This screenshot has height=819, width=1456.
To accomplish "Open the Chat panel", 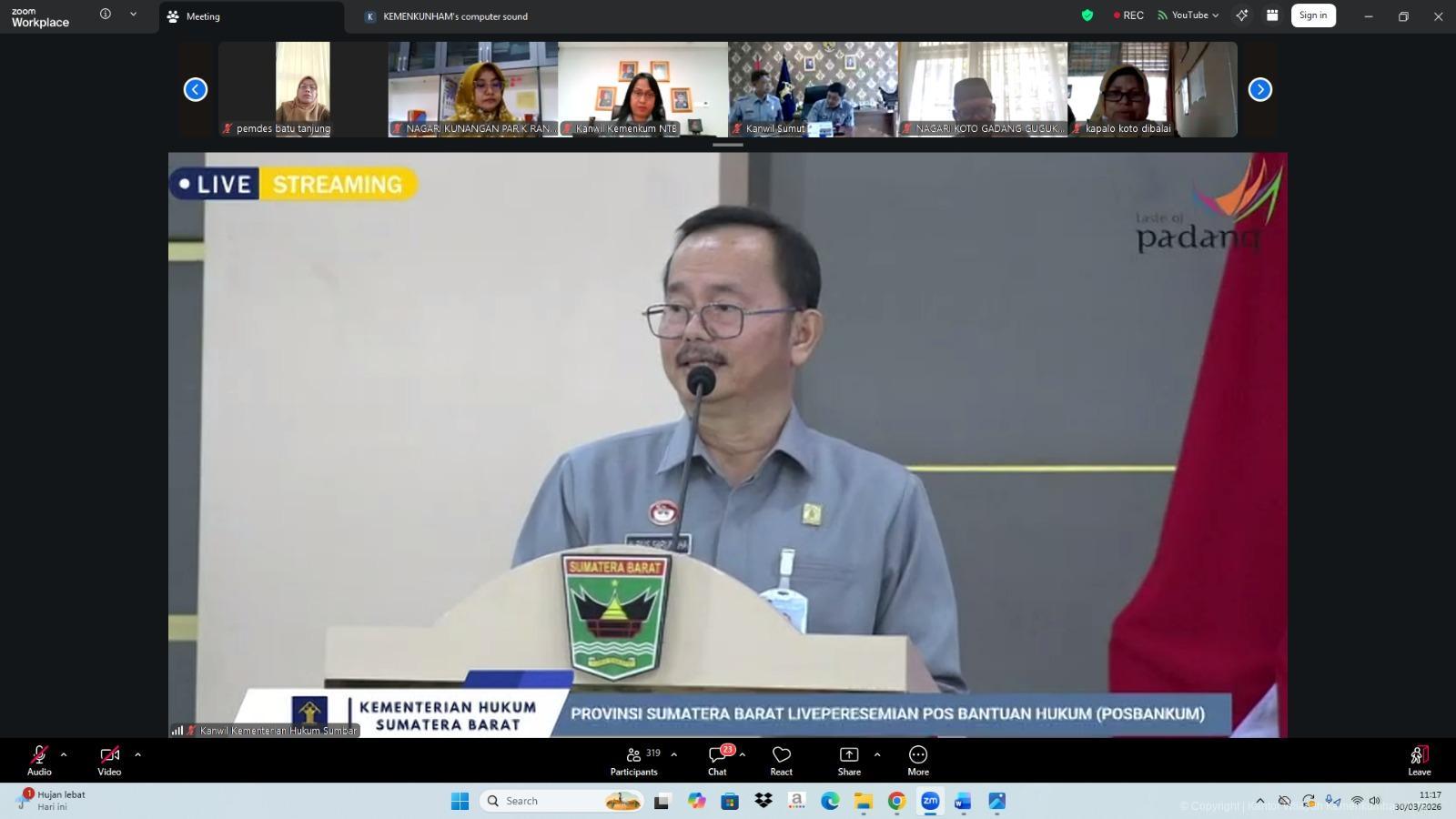I will (717, 761).
